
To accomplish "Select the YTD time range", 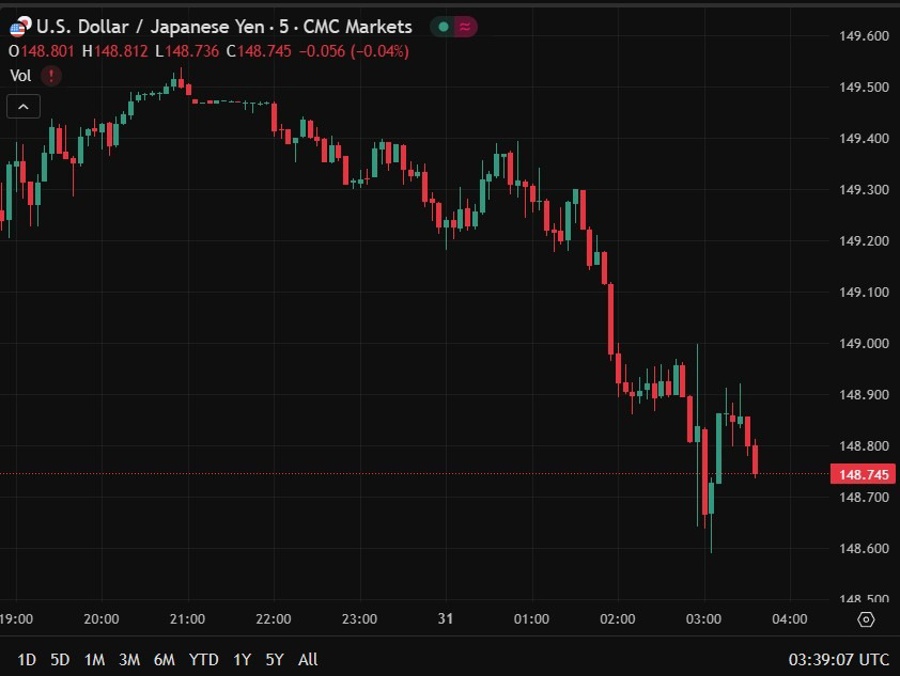I will point(204,659).
